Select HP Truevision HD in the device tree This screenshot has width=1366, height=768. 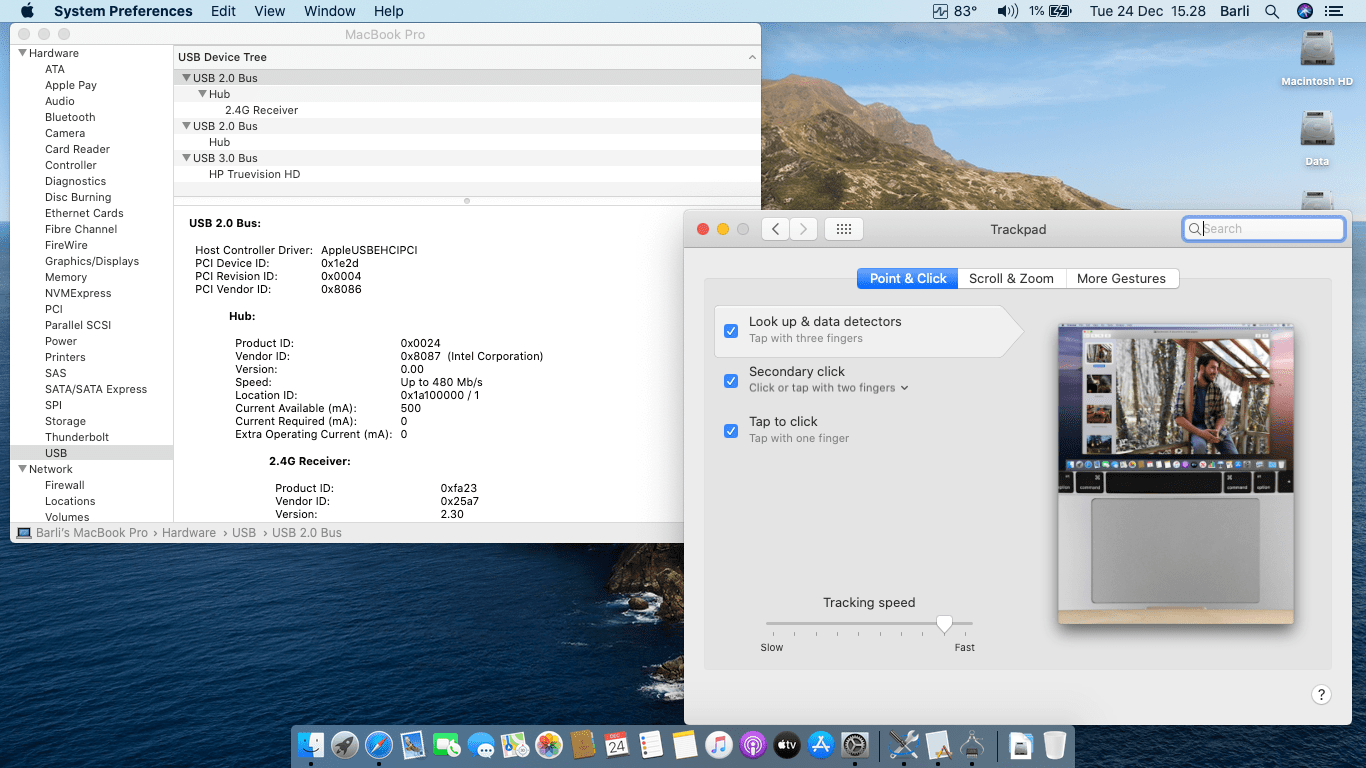pos(254,174)
